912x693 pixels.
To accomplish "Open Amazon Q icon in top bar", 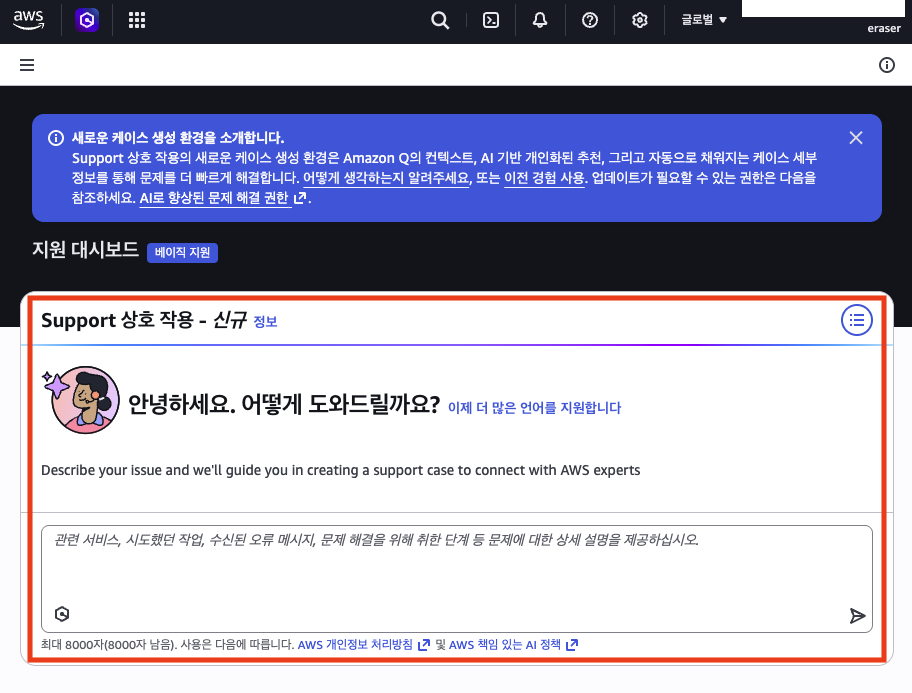I will pos(87,20).
